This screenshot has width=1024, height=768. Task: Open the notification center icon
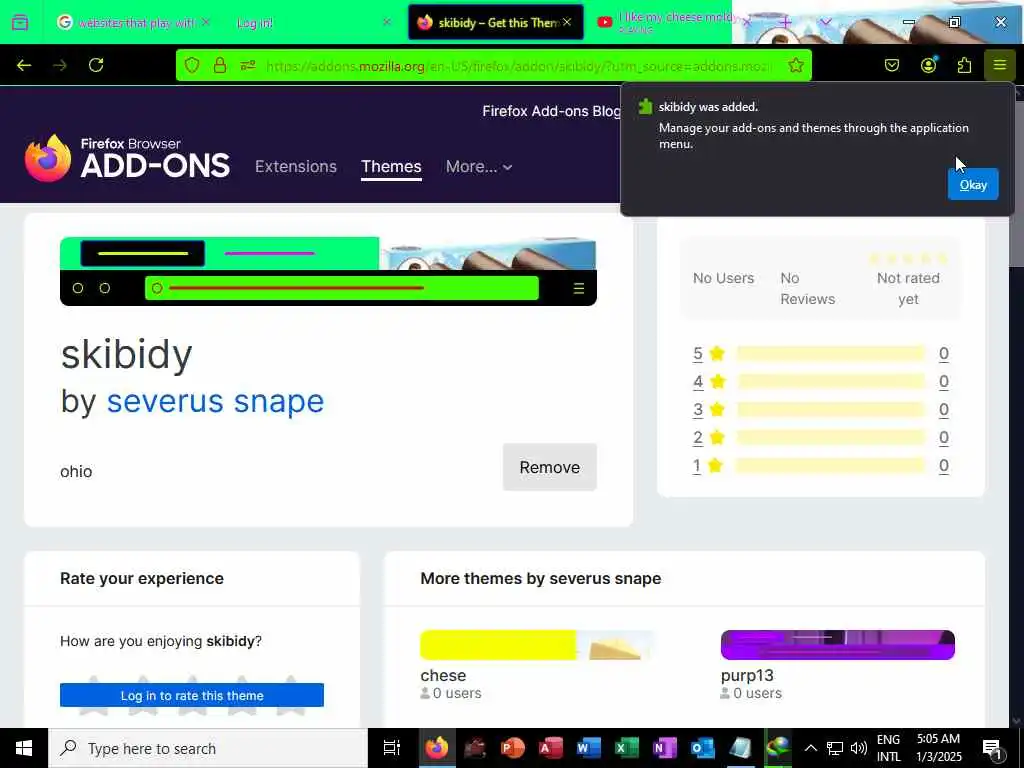coord(993,749)
